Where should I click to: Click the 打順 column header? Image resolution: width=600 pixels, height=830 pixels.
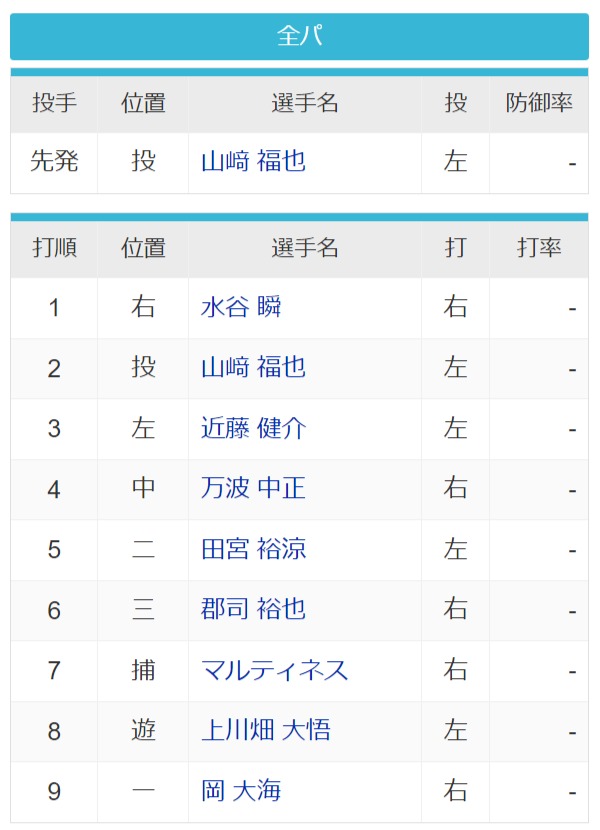(x=54, y=249)
